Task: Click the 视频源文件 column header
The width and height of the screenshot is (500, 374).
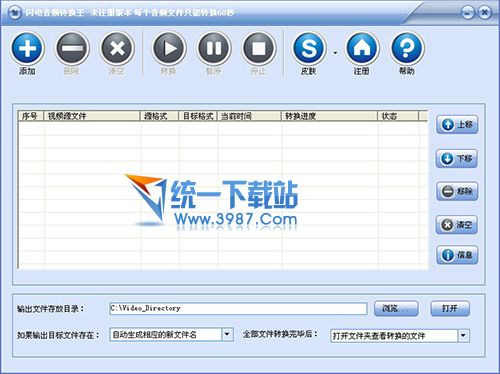Action: 92,116
